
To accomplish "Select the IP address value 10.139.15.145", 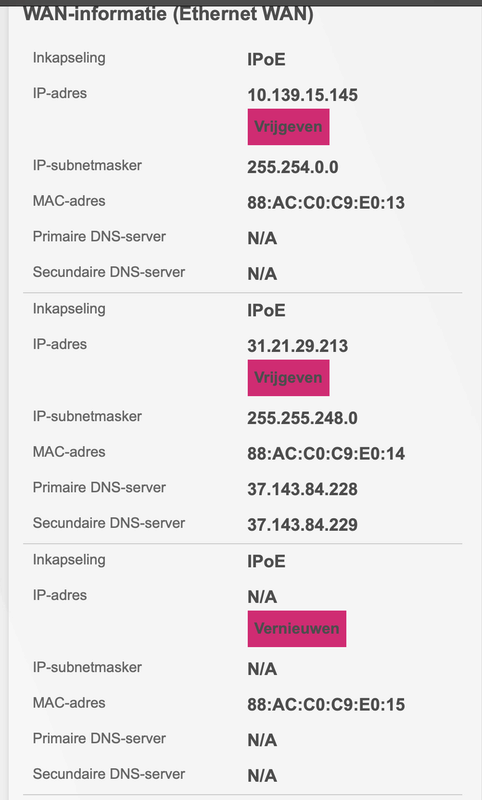I will coord(302,95).
